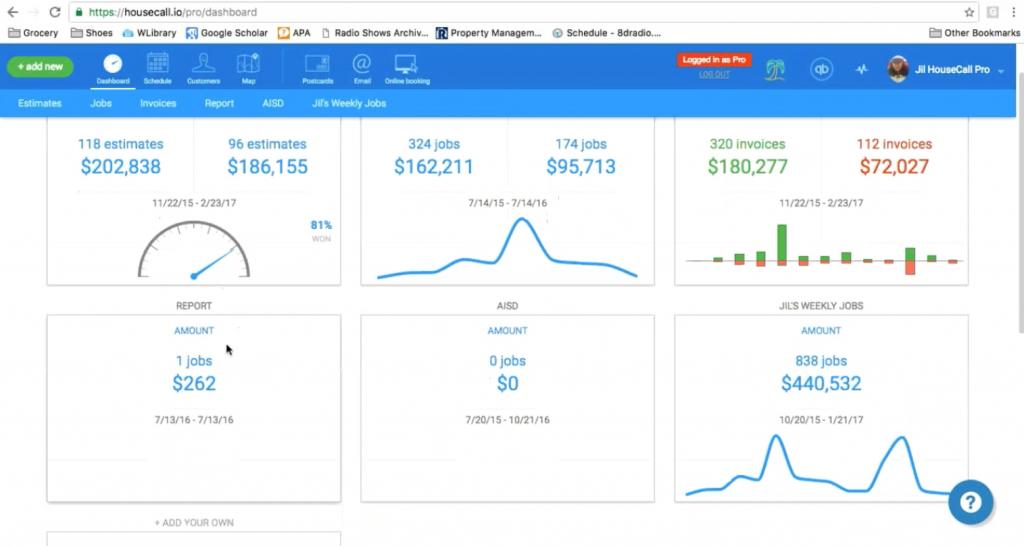Screen dimensions: 1024x546
Task: Open the APA bookmark
Action: 294,33
